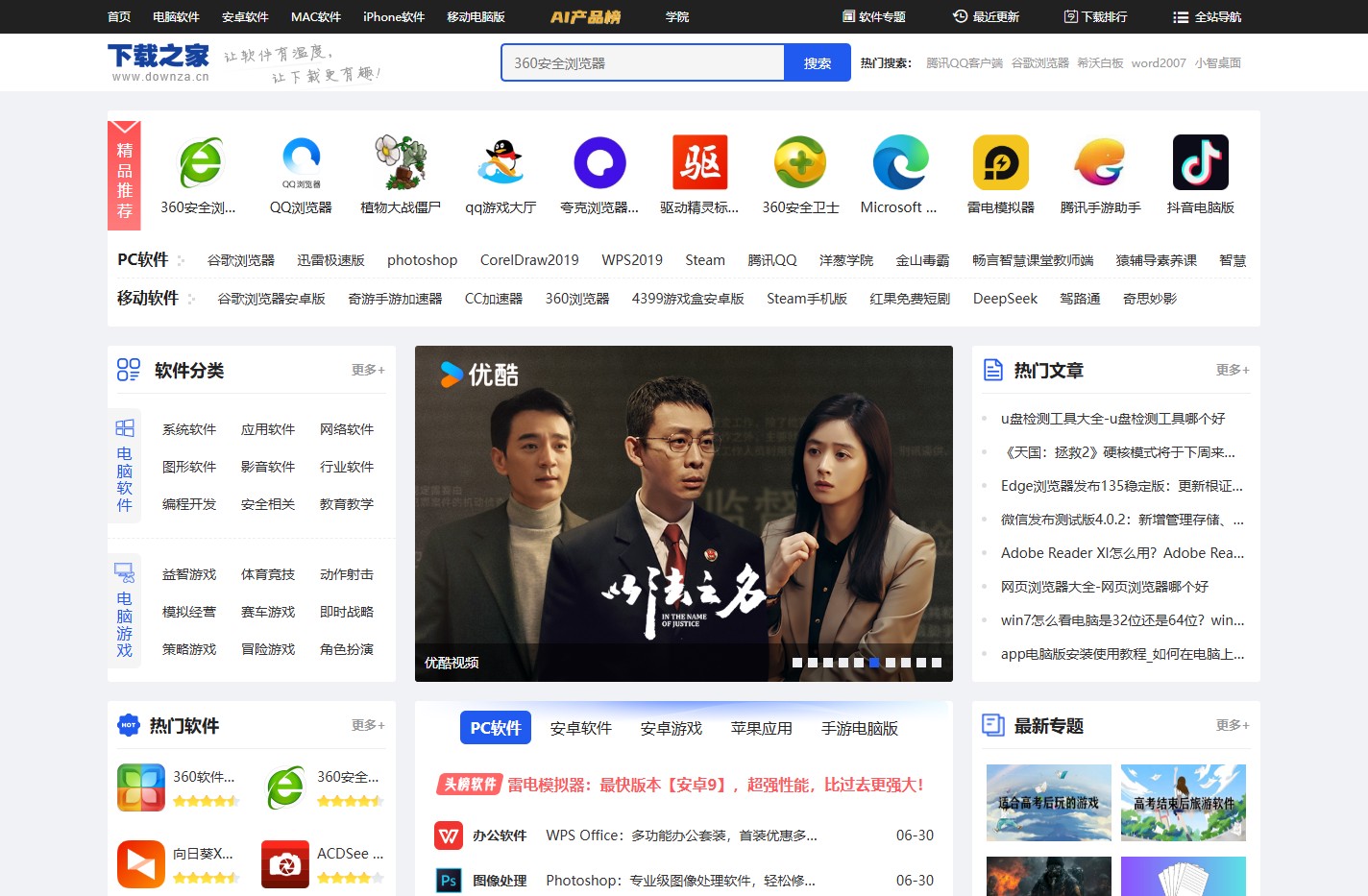
Task: Open hot search word2007
Action: [x=1159, y=62]
